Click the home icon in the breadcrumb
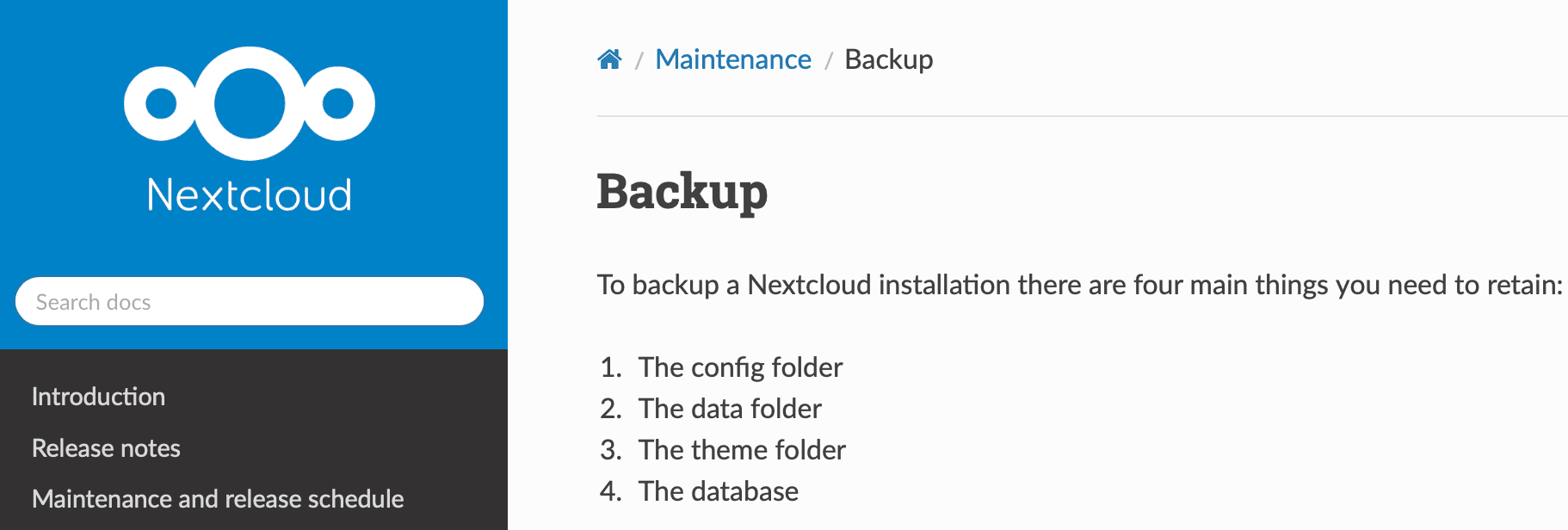Screen dimensions: 1568x530 pos(610,59)
